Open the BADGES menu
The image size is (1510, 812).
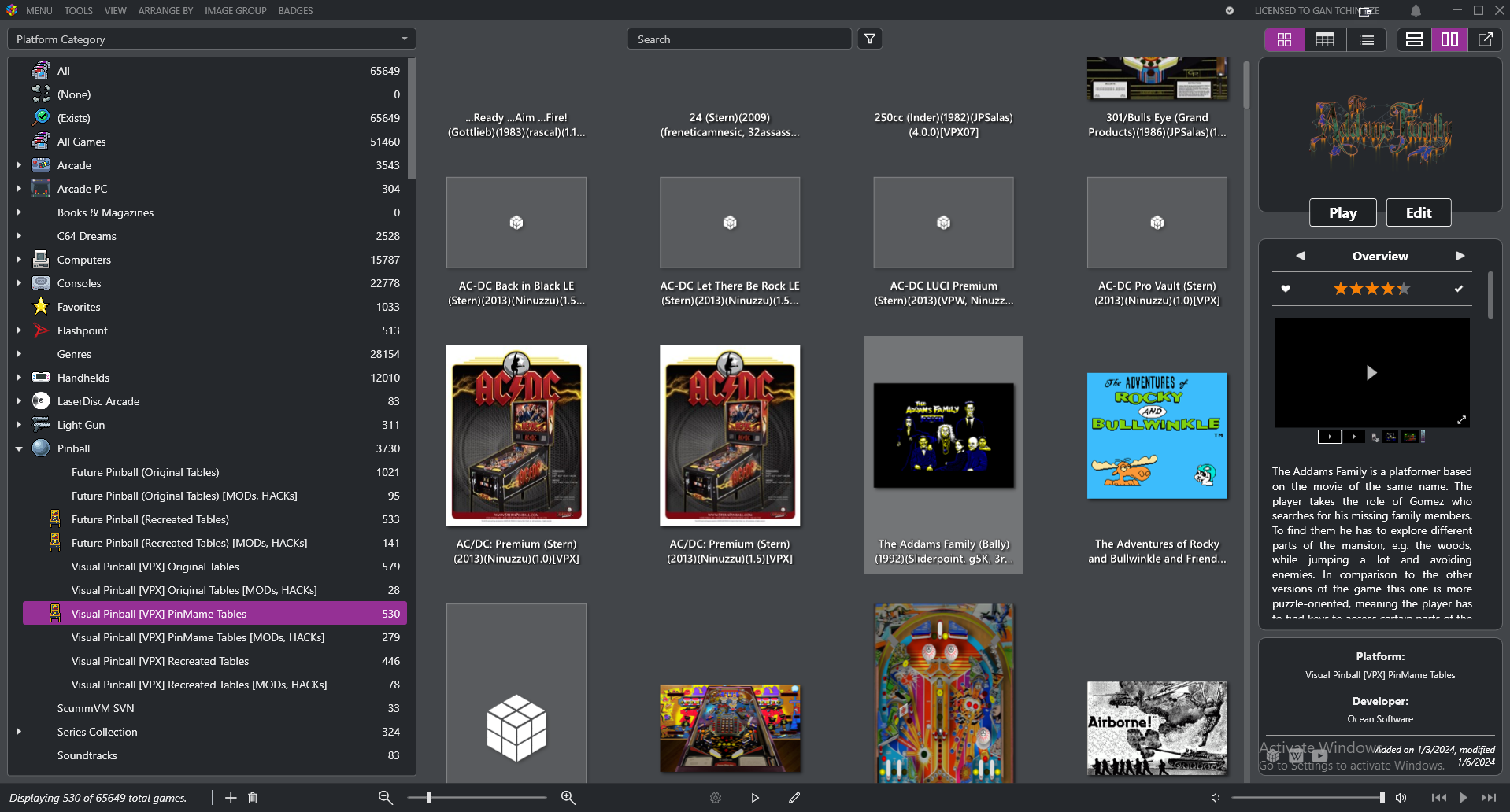coord(295,10)
